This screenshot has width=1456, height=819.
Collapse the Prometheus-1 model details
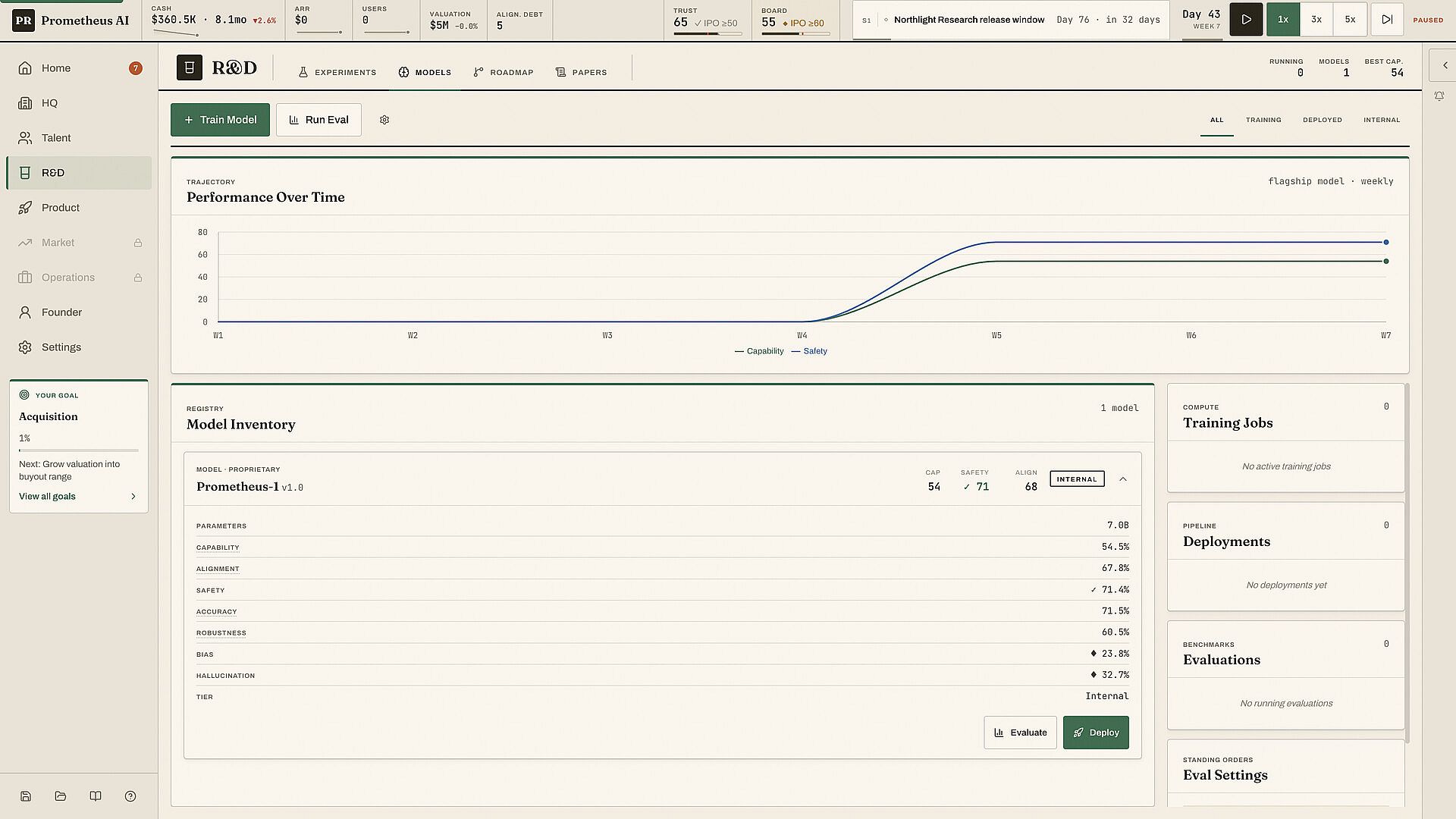tap(1123, 479)
